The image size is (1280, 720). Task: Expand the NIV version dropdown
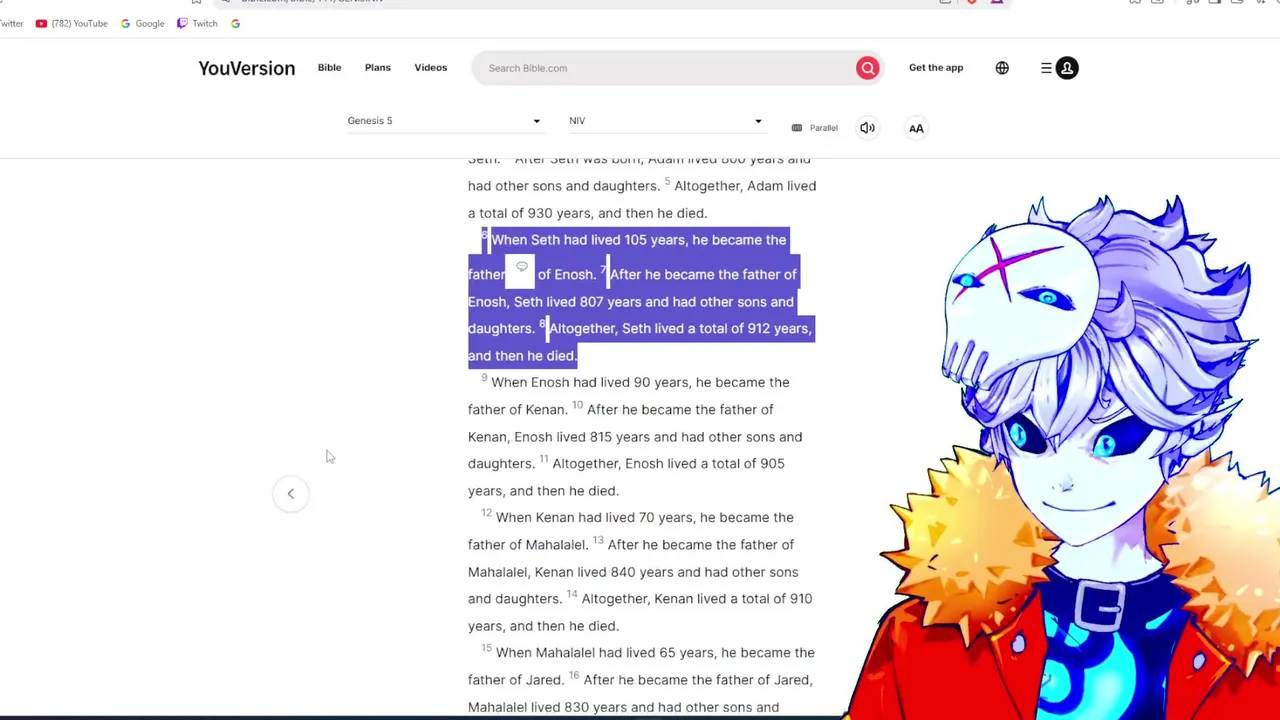point(666,121)
